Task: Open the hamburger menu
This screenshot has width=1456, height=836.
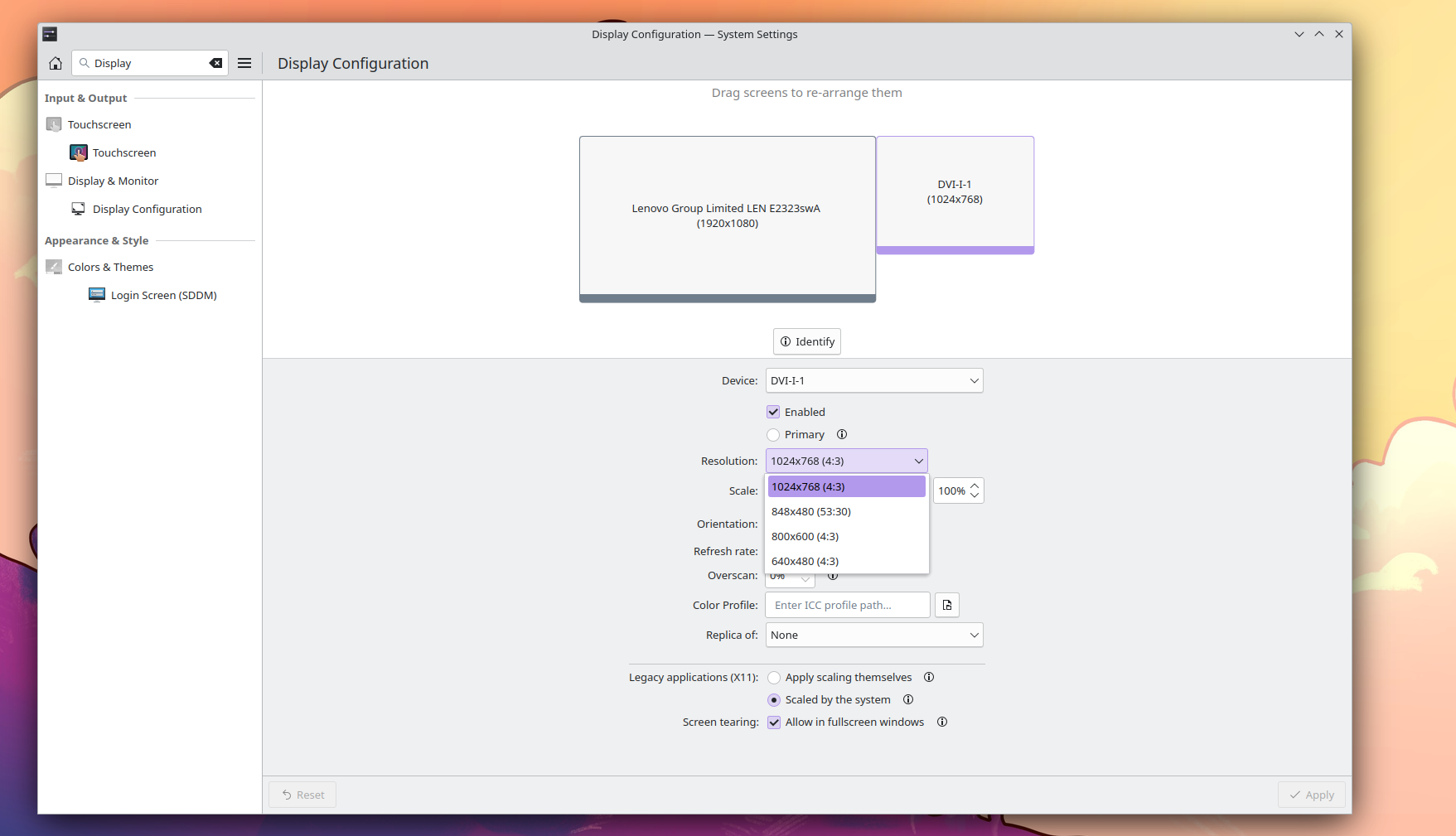Action: point(244,64)
